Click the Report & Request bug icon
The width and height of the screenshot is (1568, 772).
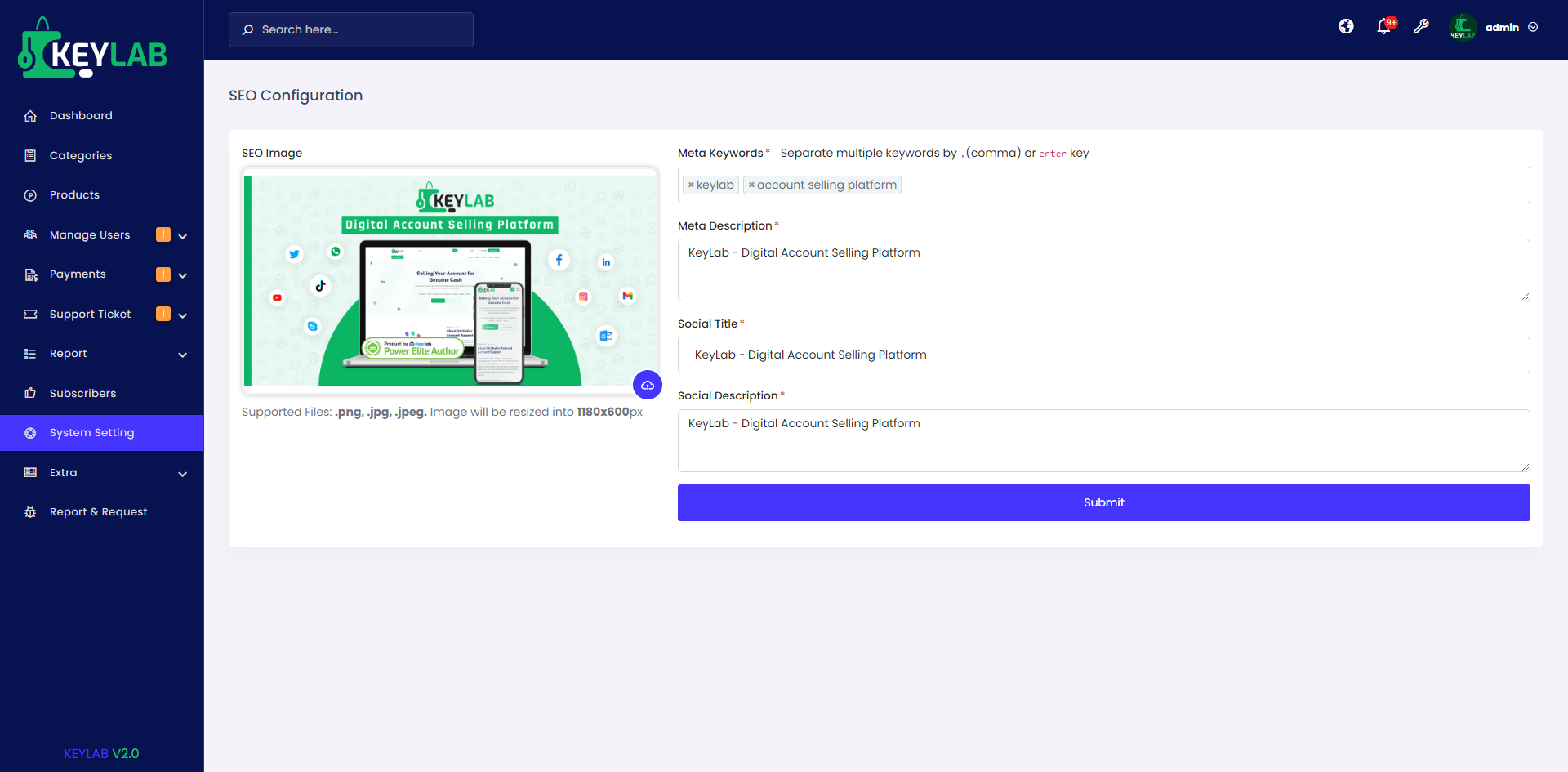pos(30,512)
